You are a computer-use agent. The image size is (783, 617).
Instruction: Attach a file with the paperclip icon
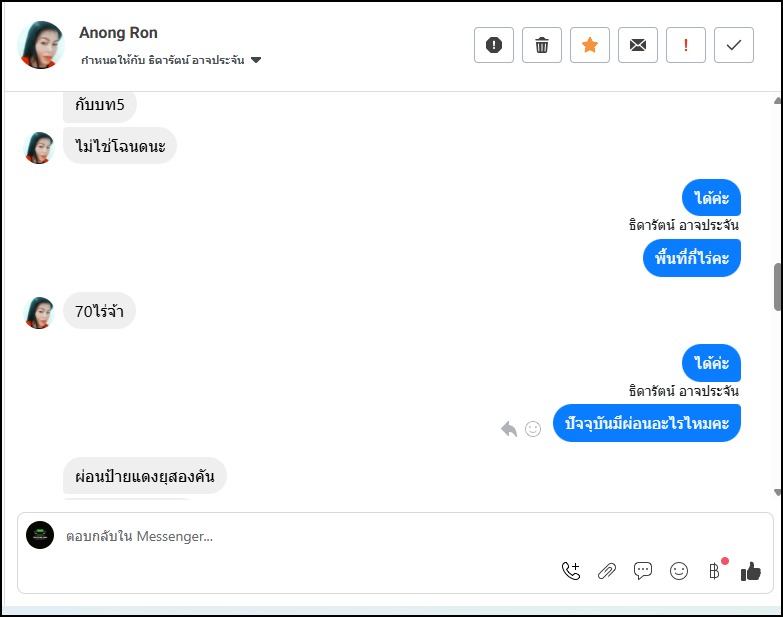[x=607, y=571]
